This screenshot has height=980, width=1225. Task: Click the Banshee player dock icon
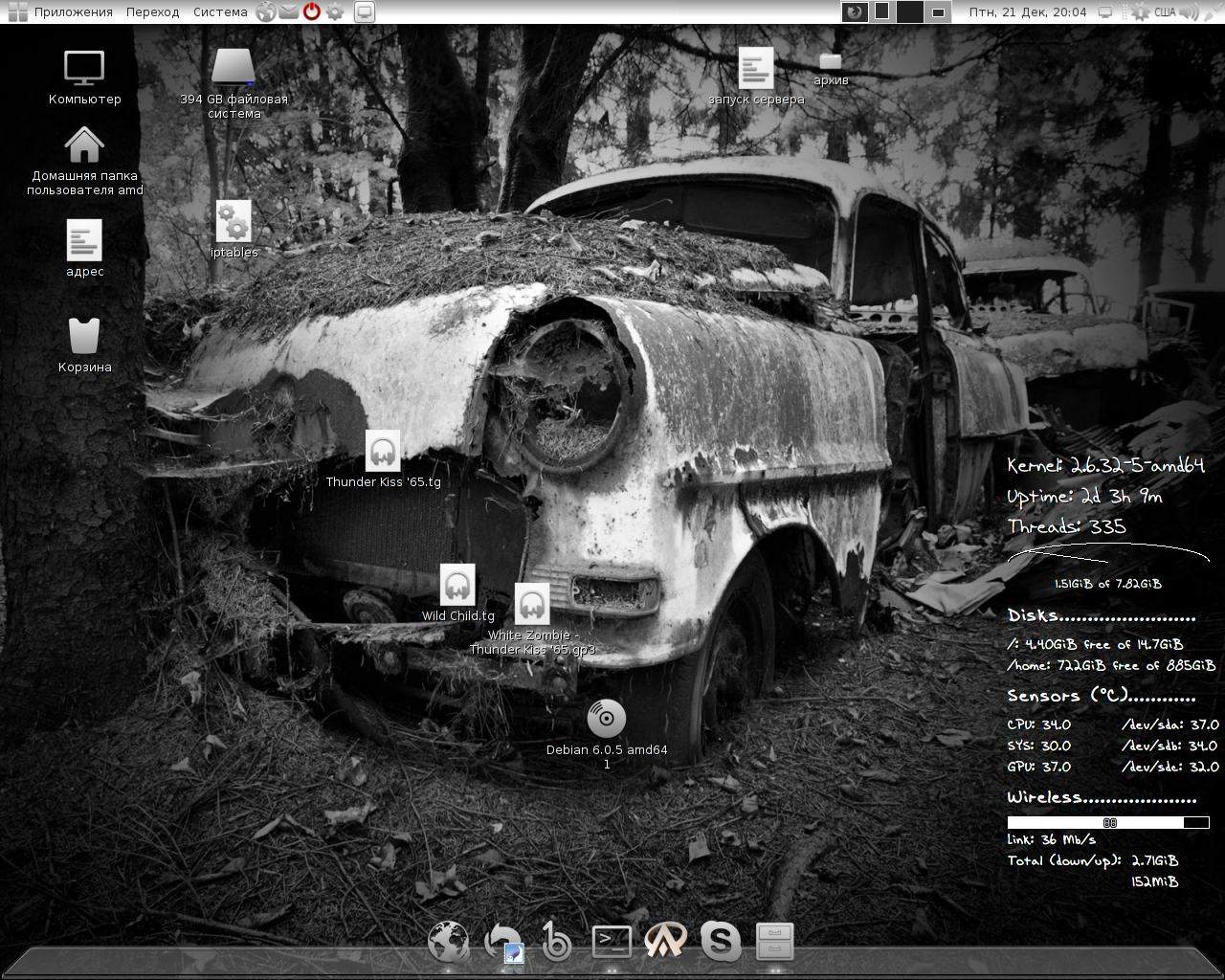click(x=556, y=942)
